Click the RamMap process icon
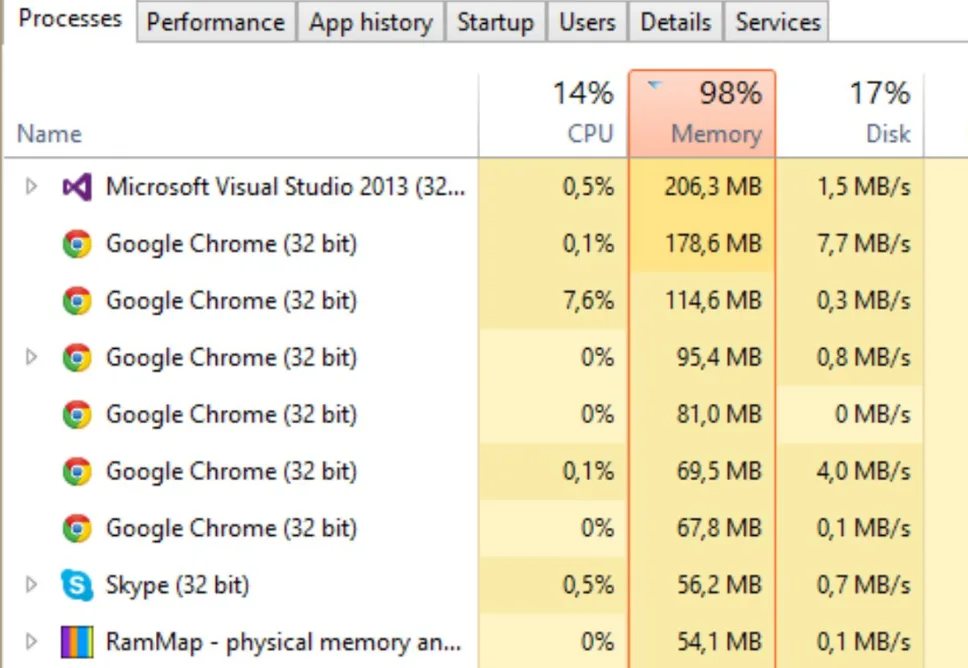 click(77, 642)
